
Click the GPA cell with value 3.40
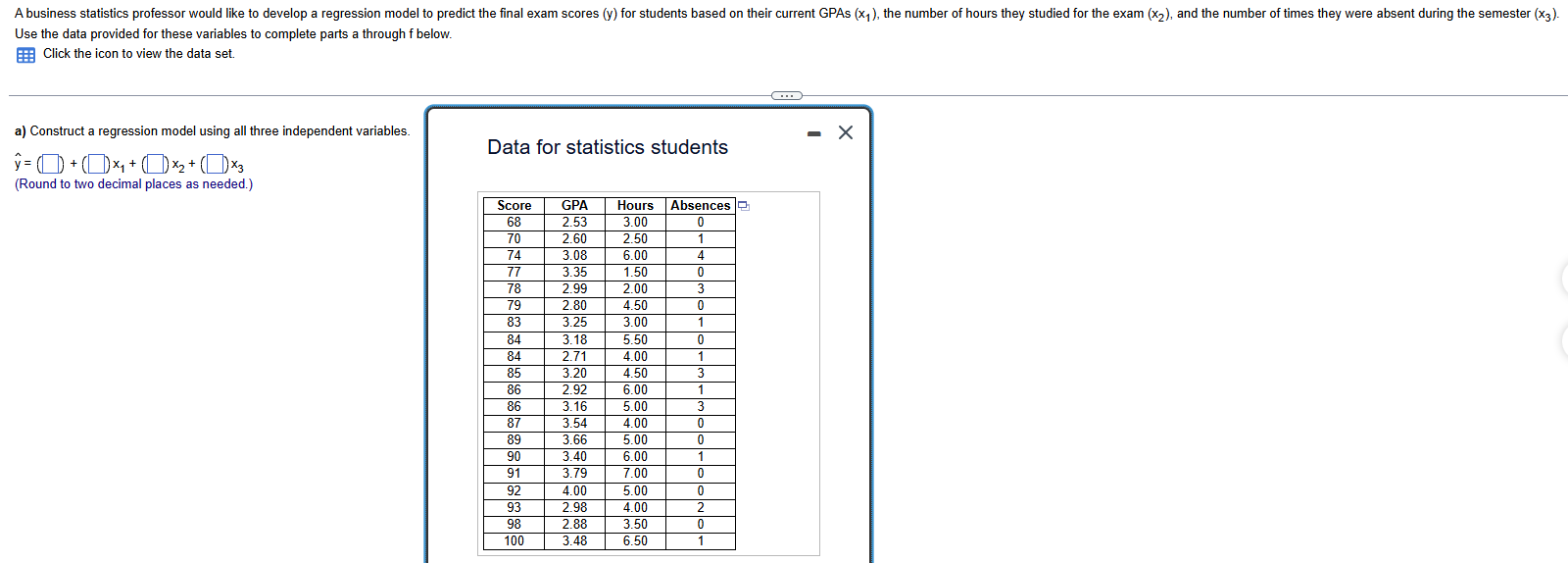pyautogui.click(x=574, y=457)
